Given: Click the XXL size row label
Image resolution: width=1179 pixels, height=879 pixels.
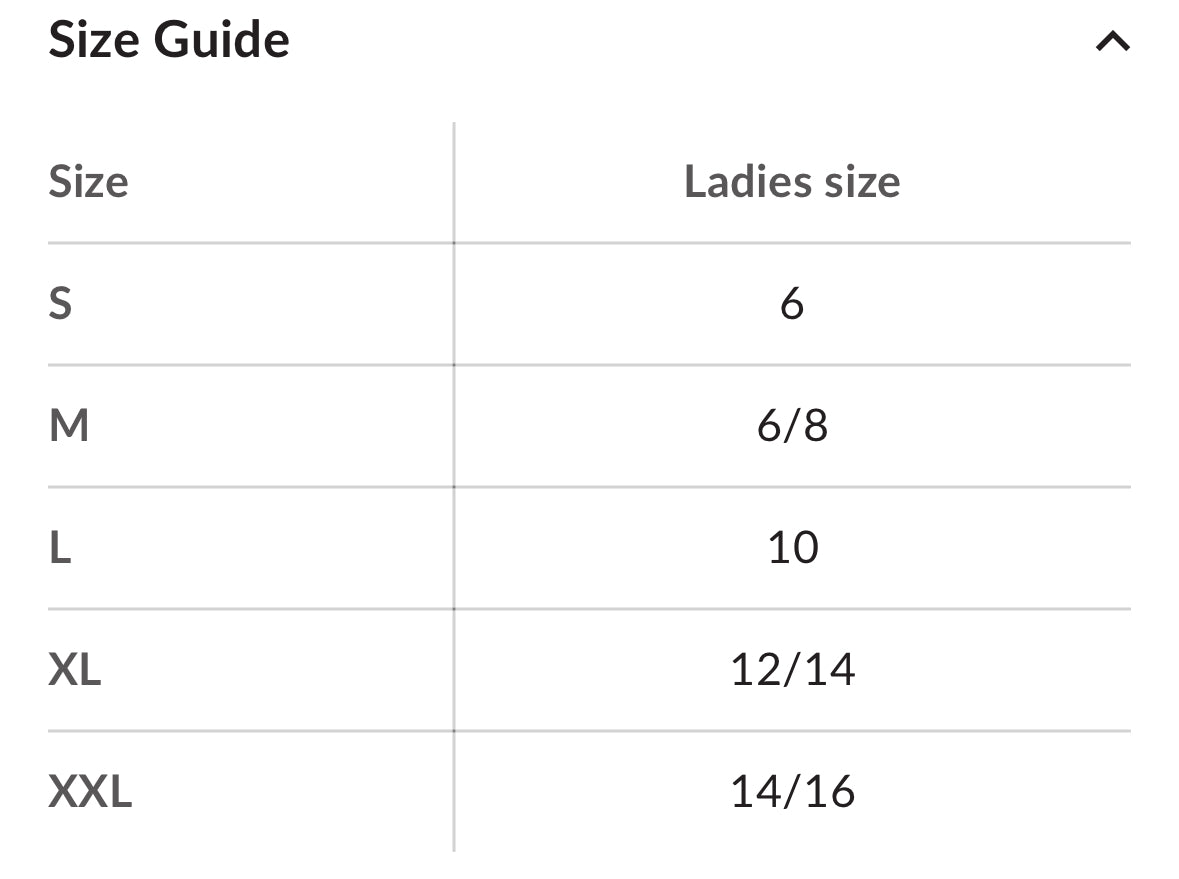Looking at the screenshot, I should click(x=90, y=791).
